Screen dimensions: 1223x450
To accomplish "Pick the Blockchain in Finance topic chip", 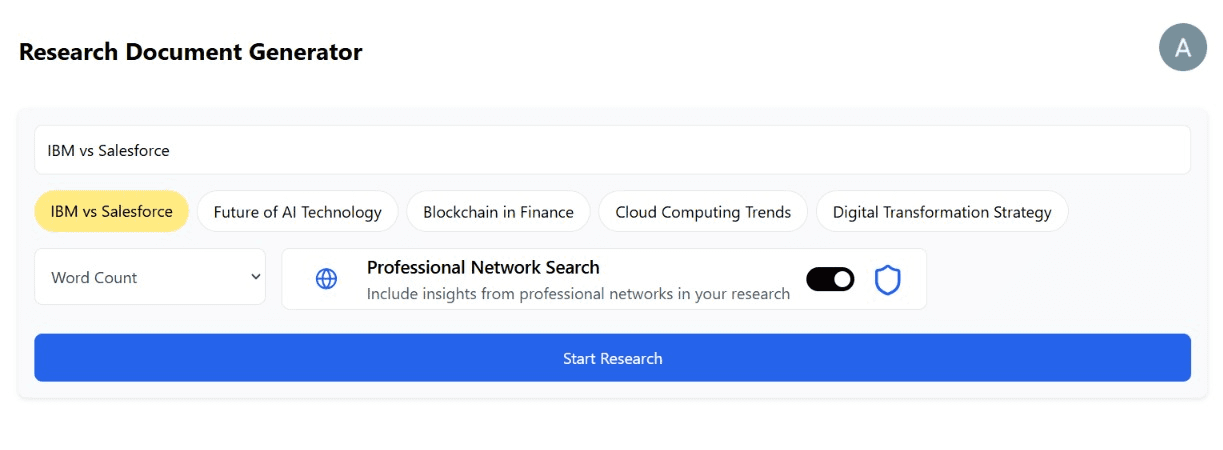I will click(498, 211).
